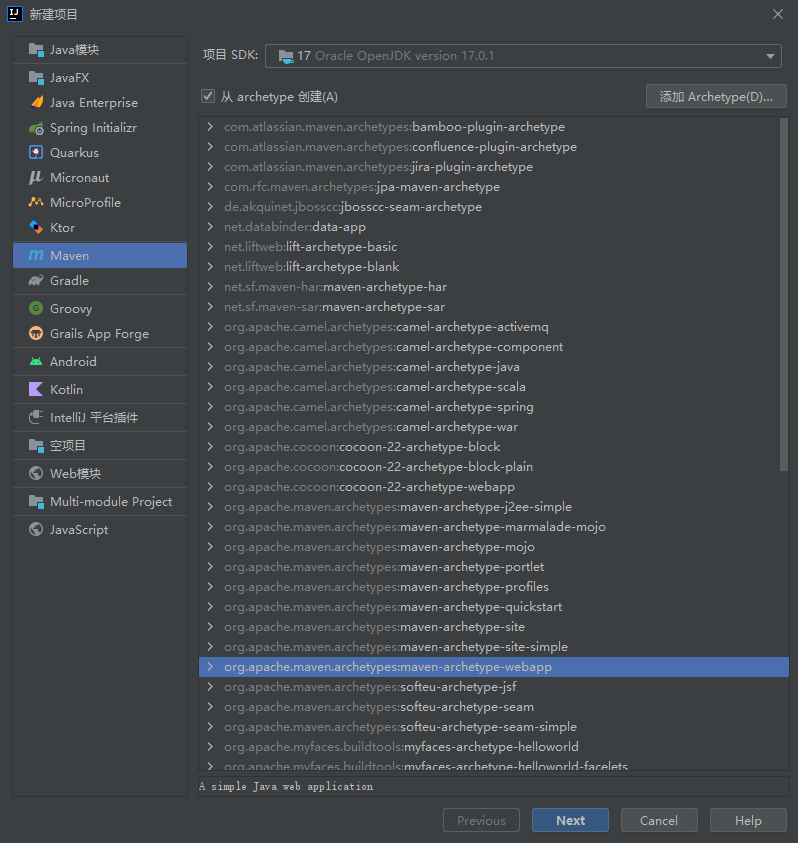Click the IntelliJ 平台插件 plug icon

point(36,417)
